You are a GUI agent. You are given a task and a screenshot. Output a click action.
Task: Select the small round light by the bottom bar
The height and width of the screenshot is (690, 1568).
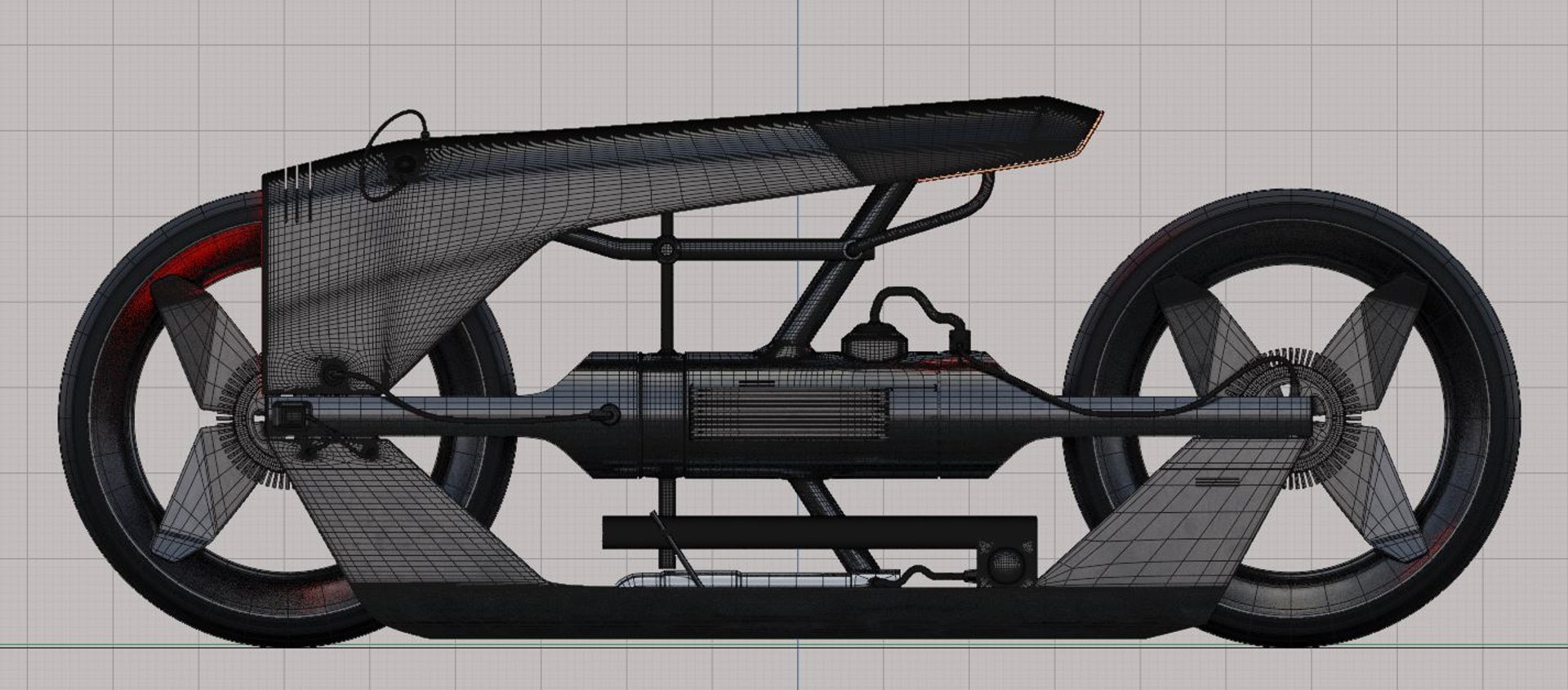pos(1007,564)
